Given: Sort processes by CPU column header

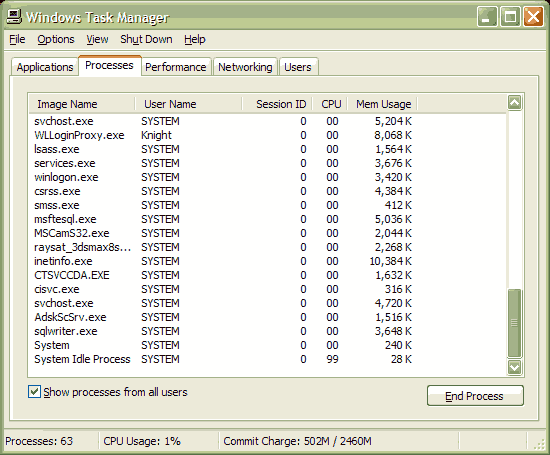Looking at the screenshot, I should [x=330, y=104].
